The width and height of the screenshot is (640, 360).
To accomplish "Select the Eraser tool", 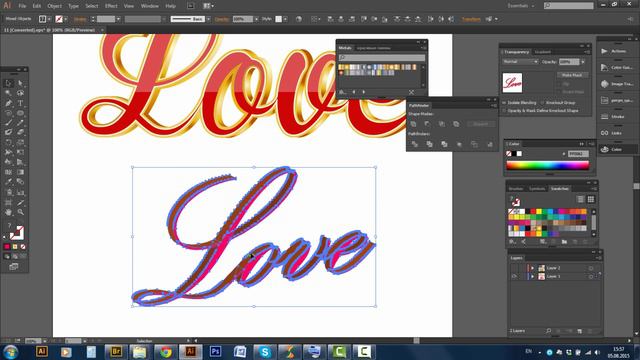I will (20, 132).
